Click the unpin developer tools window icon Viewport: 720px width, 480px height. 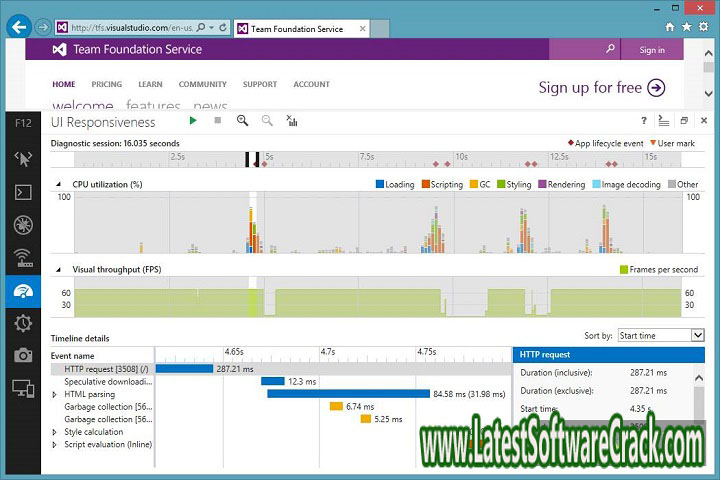(684, 121)
